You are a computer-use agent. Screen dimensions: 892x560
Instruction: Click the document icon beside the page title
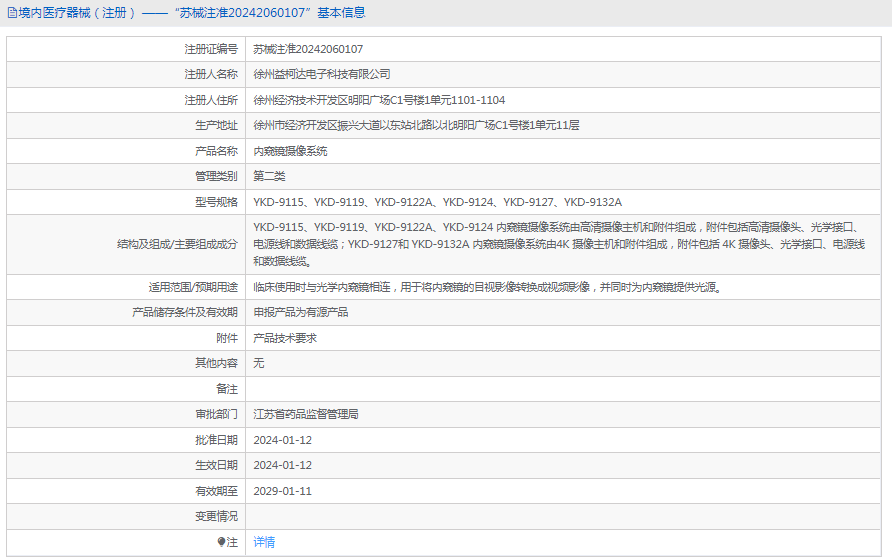(12, 13)
